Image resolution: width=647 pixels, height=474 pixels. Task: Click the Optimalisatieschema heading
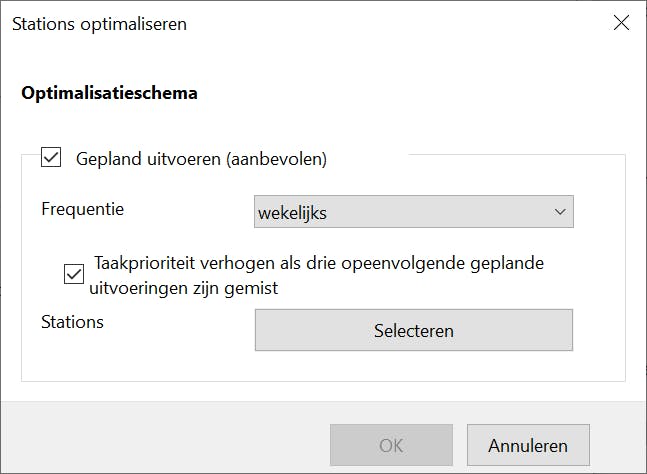point(109,93)
